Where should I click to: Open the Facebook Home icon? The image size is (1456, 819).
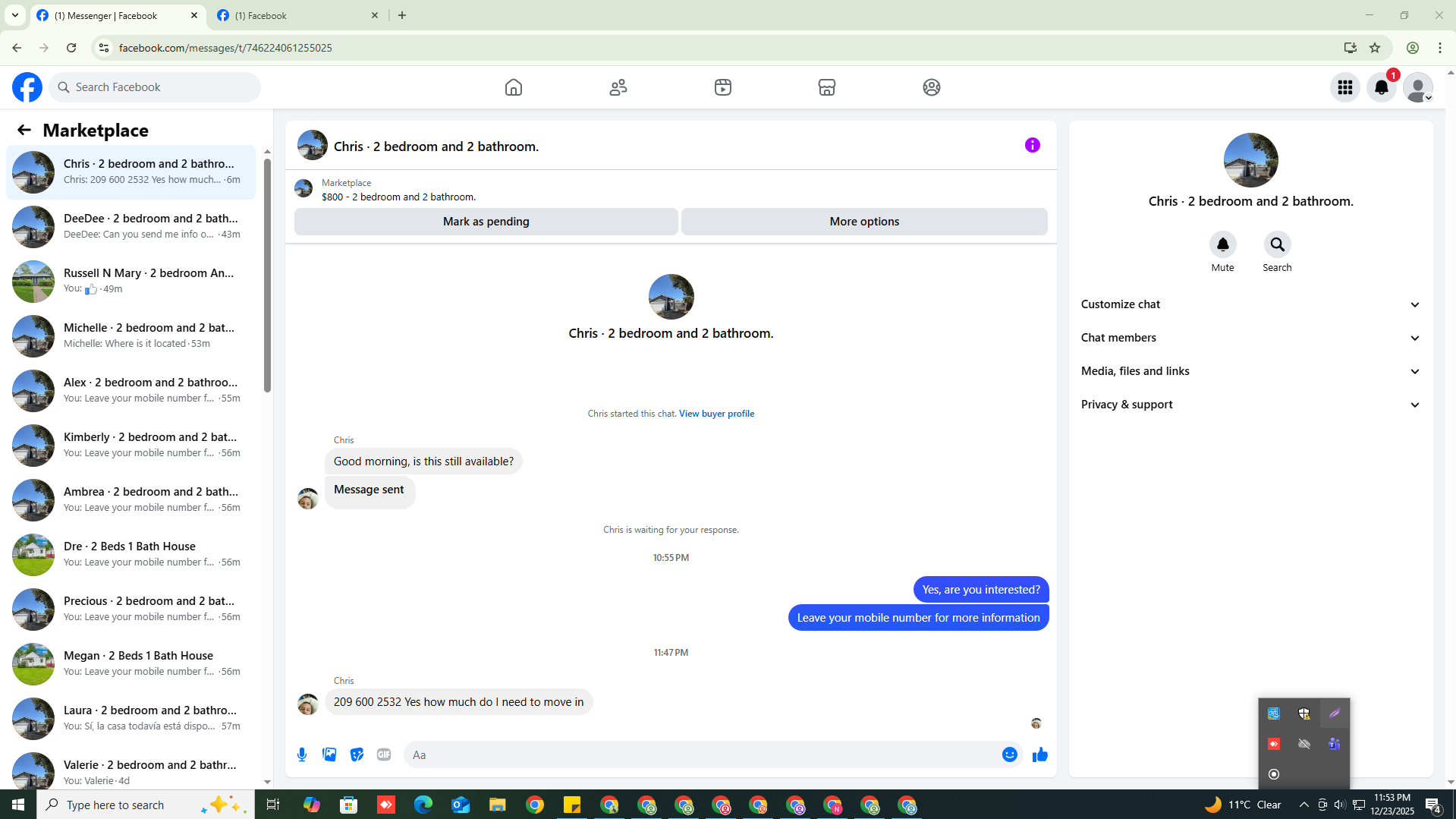coord(514,87)
